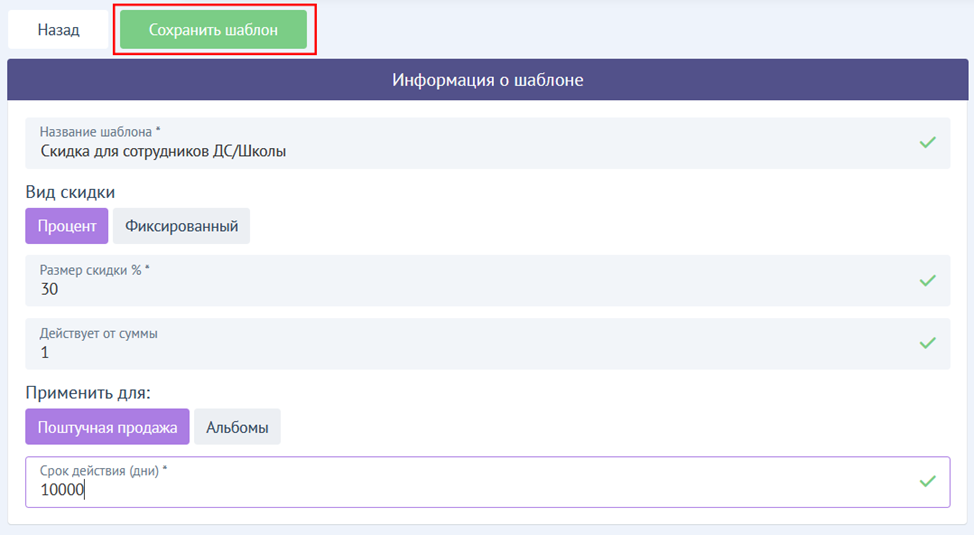Click the checkmark in Срок действия field
Viewport: 974px width, 535px height.
click(927, 481)
